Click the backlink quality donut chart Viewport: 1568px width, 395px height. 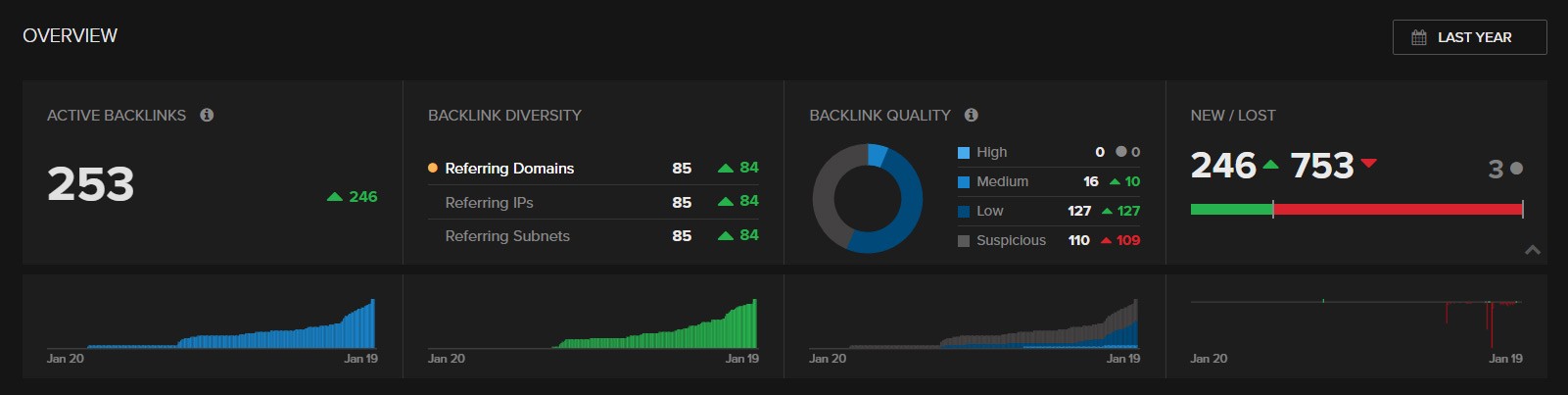pyautogui.click(x=867, y=198)
